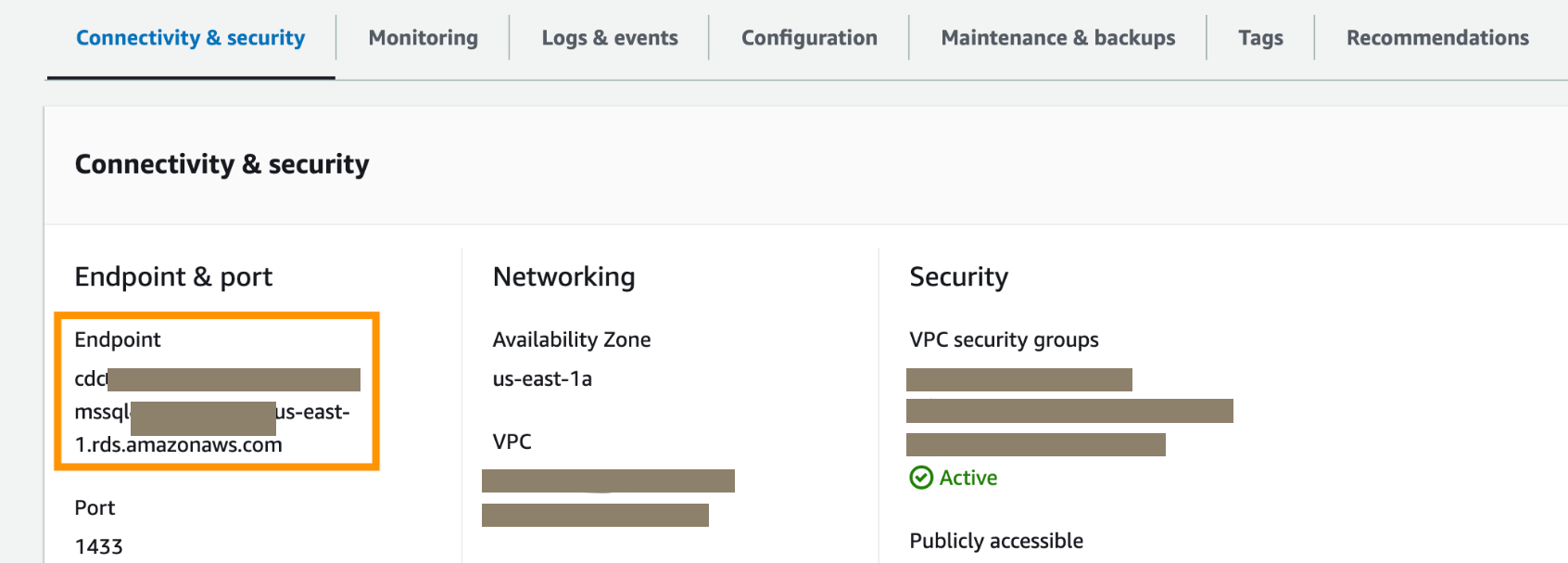Image resolution: width=1568 pixels, height=563 pixels.
Task: Select the endpoint text ending in 1.rds.amazonaws.com
Action: (x=212, y=412)
